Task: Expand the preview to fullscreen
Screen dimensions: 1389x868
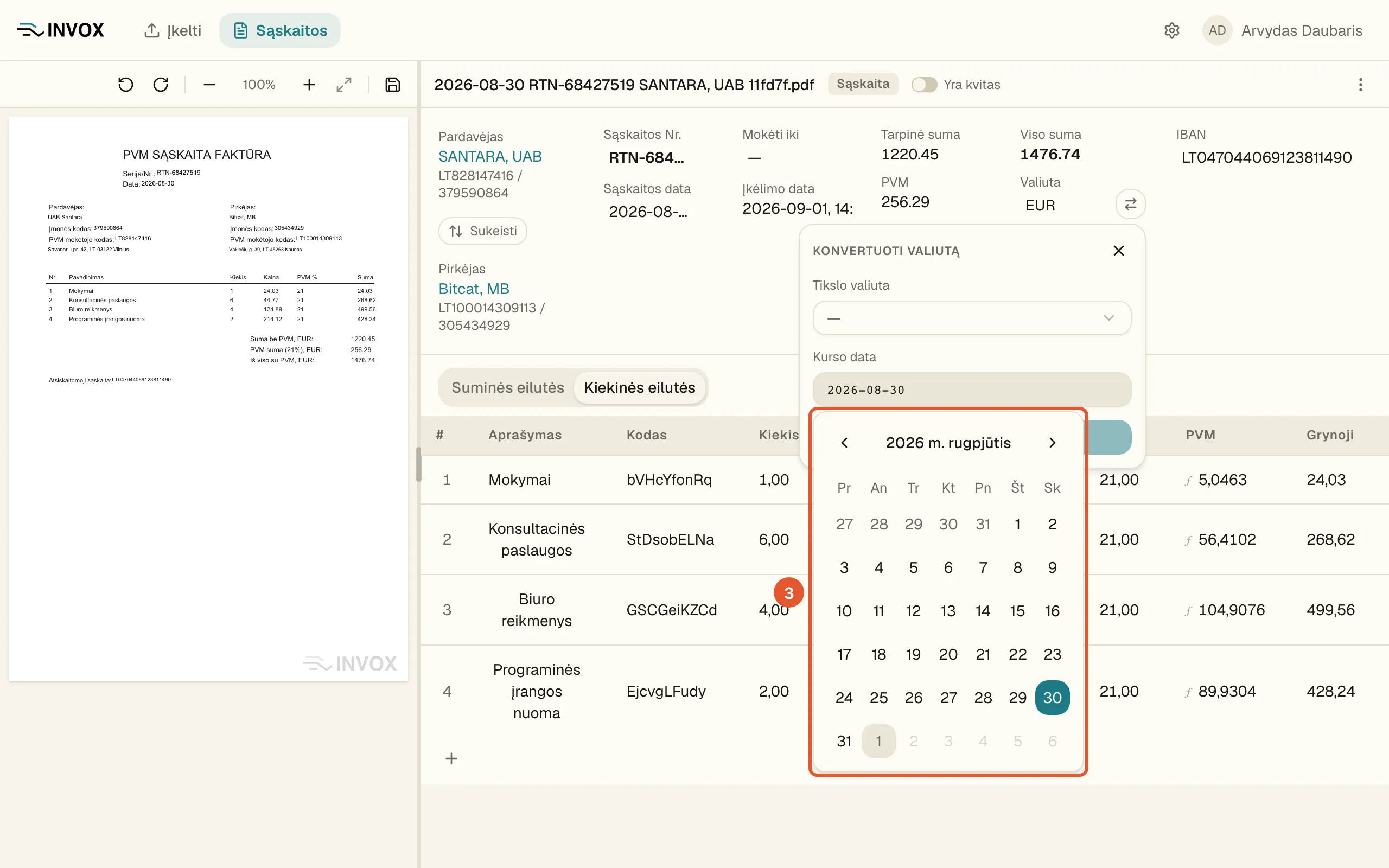Action: coord(344,85)
